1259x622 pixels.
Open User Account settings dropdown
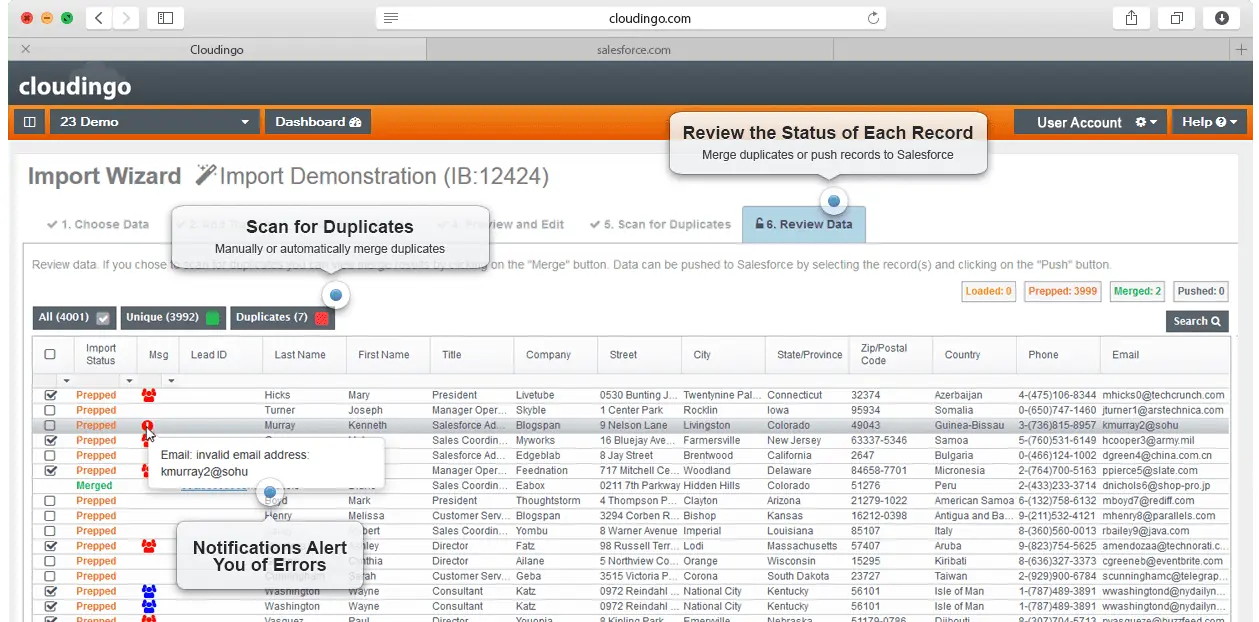1089,122
